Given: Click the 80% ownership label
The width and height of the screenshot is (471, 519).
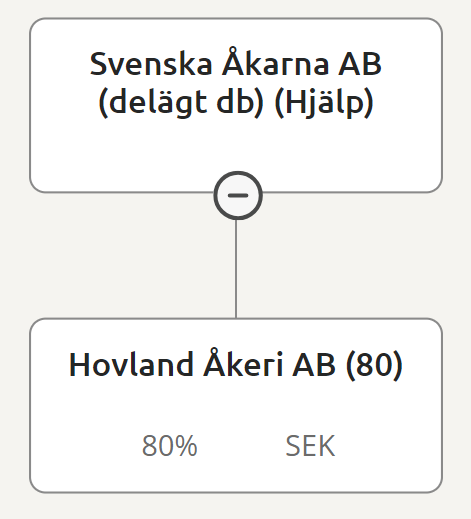Looking at the screenshot, I should (170, 446).
